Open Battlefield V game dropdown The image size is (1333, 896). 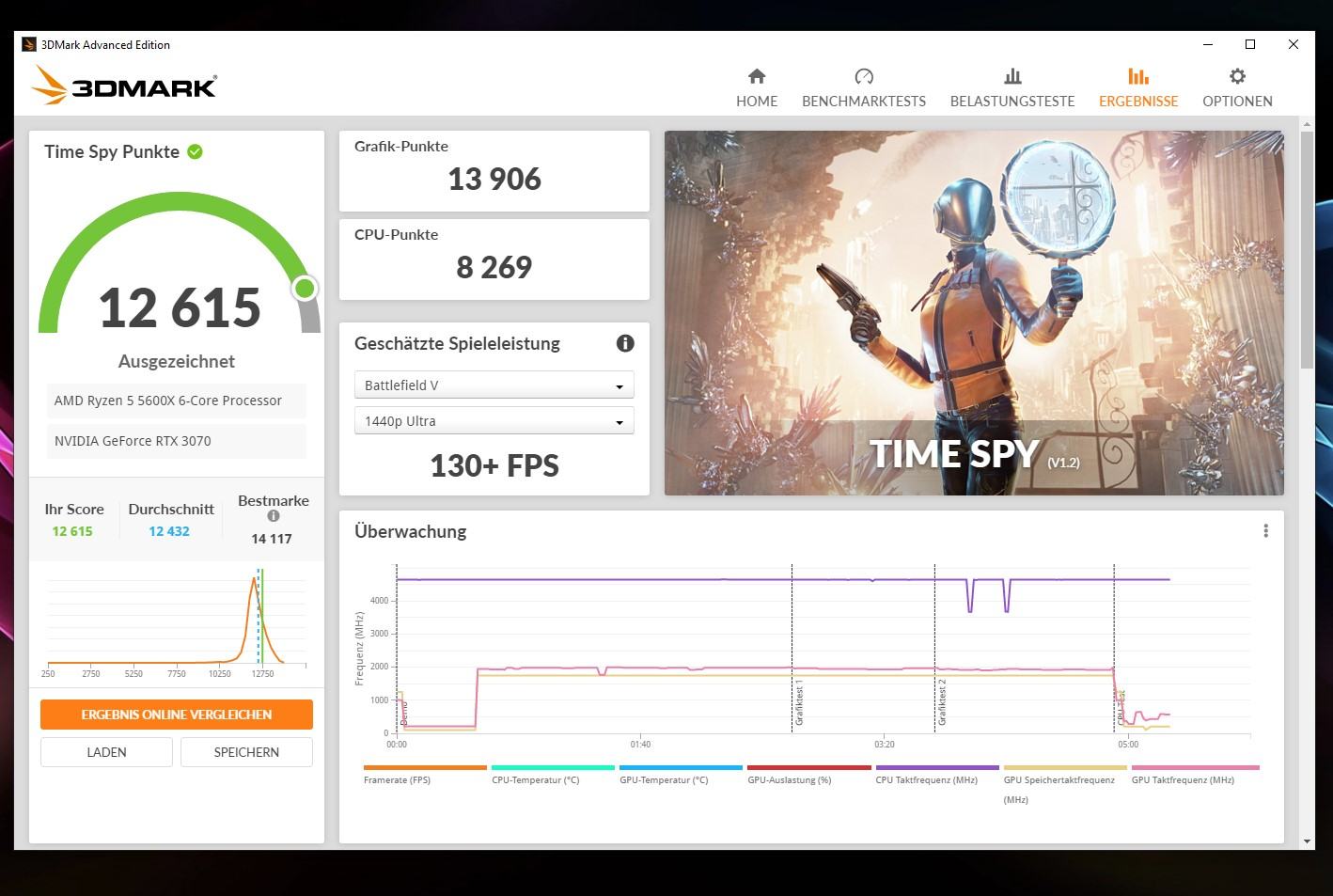click(x=494, y=385)
